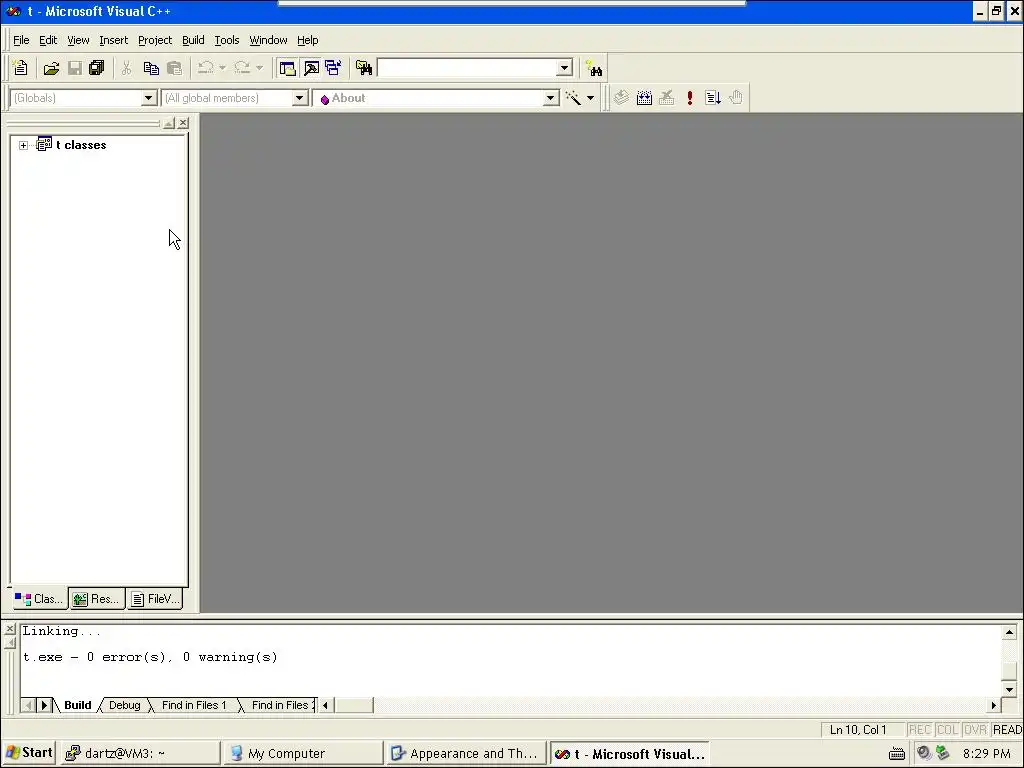
Task: Click the output tabs scroll-right arrow
Action: point(44,705)
